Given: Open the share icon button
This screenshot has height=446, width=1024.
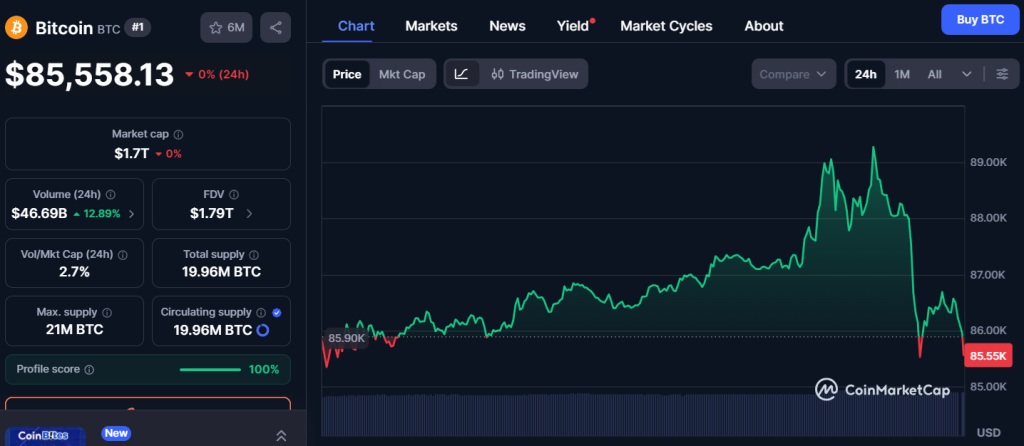Looking at the screenshot, I should pos(276,27).
